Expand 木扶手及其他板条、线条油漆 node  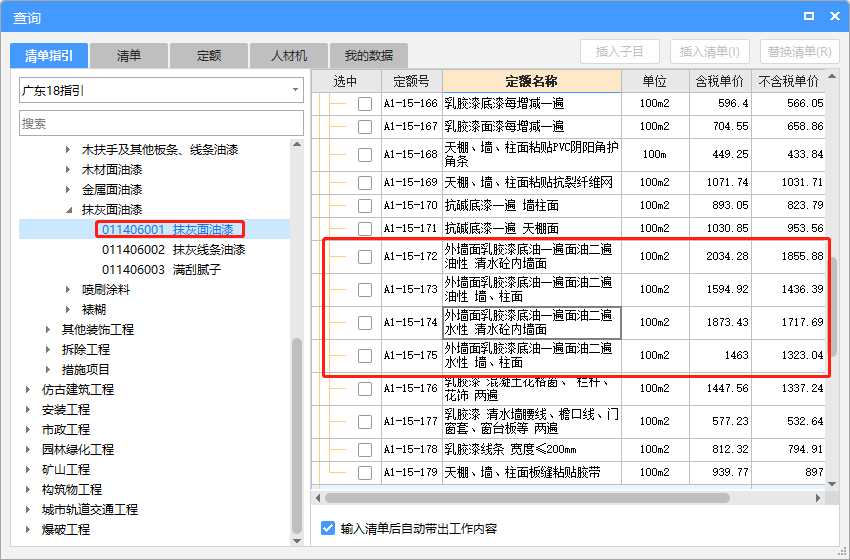tap(68, 150)
